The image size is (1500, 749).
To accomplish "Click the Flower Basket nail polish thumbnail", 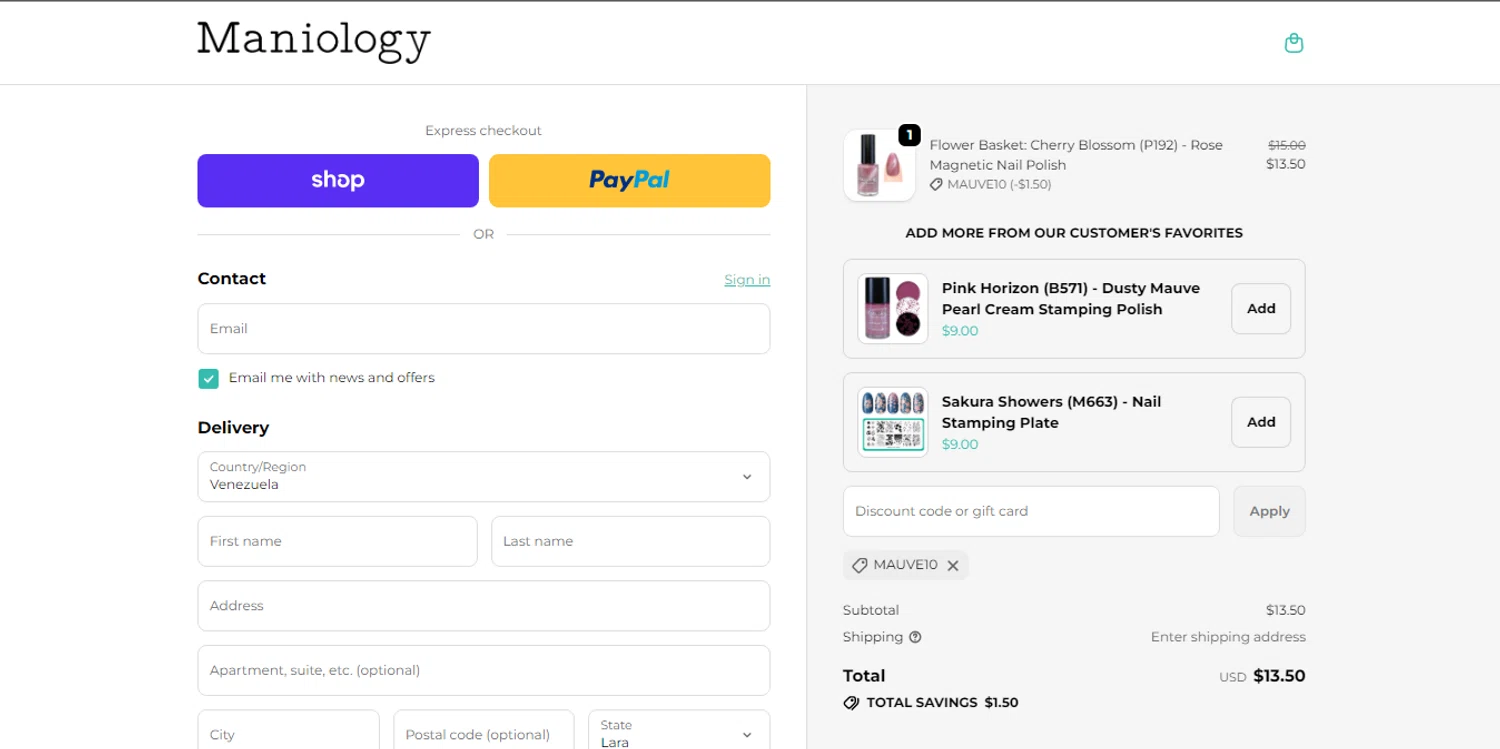I will click(x=879, y=165).
